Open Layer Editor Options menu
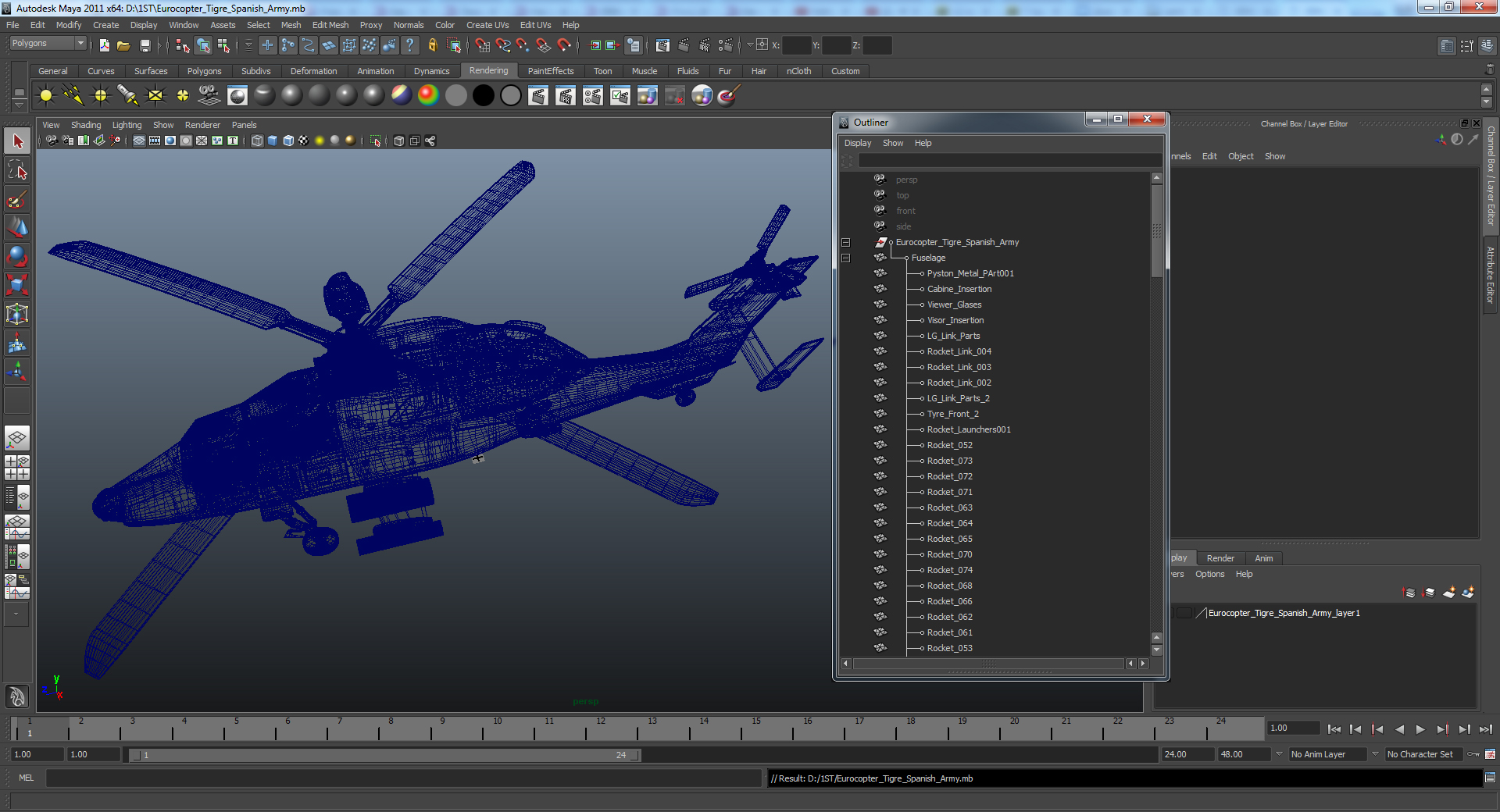 (x=1209, y=574)
